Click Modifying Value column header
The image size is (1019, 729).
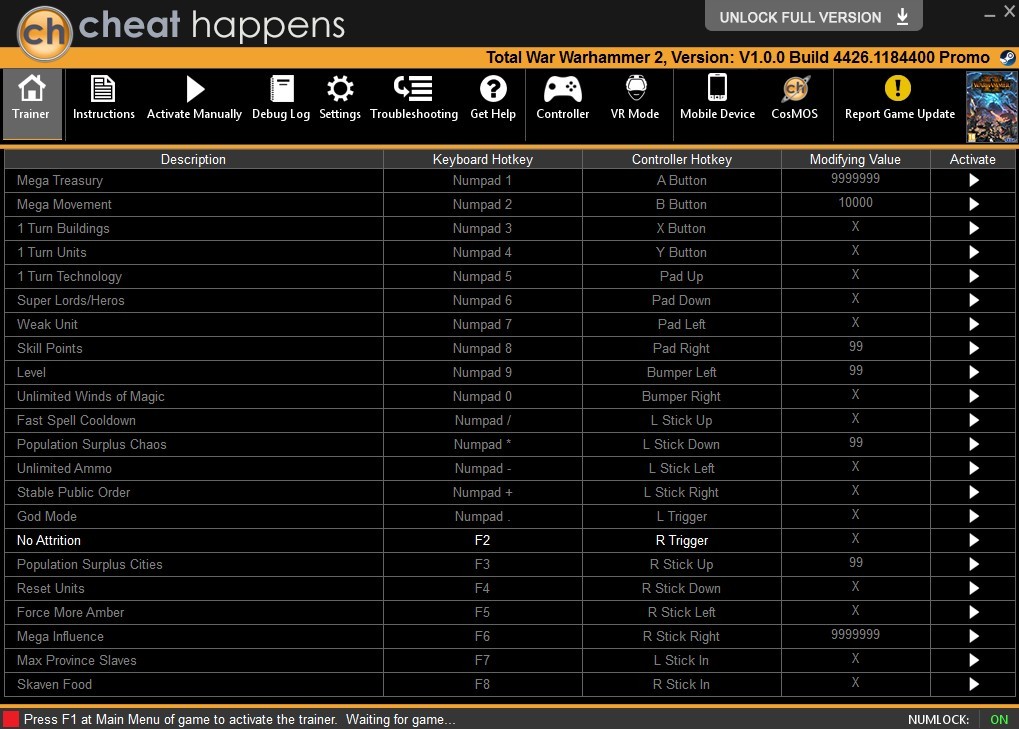[x=855, y=160]
